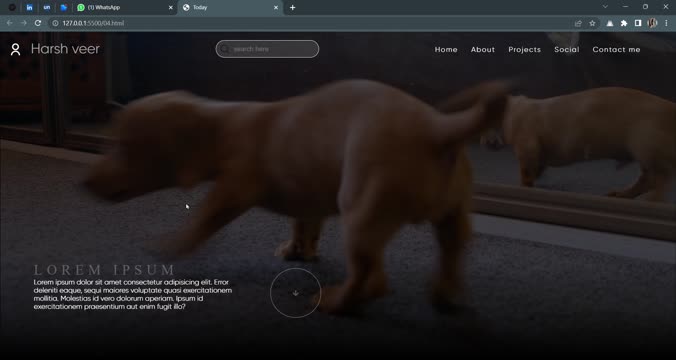Screen dimensions: 676x360
Task: Click the down-arrow circle on the hero
Action: point(295,293)
